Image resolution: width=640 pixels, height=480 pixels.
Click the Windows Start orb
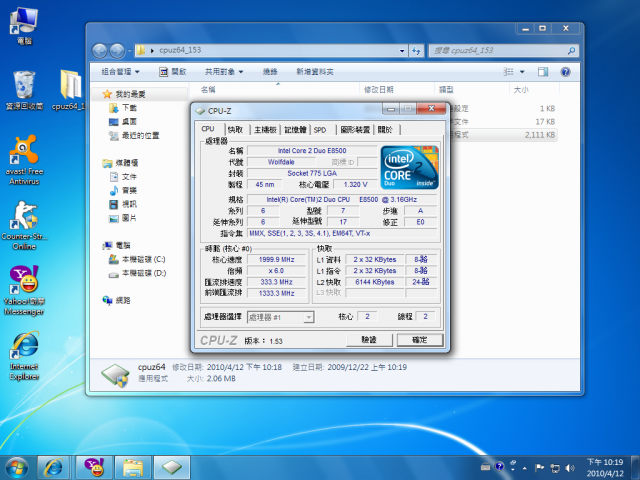(x=17, y=468)
